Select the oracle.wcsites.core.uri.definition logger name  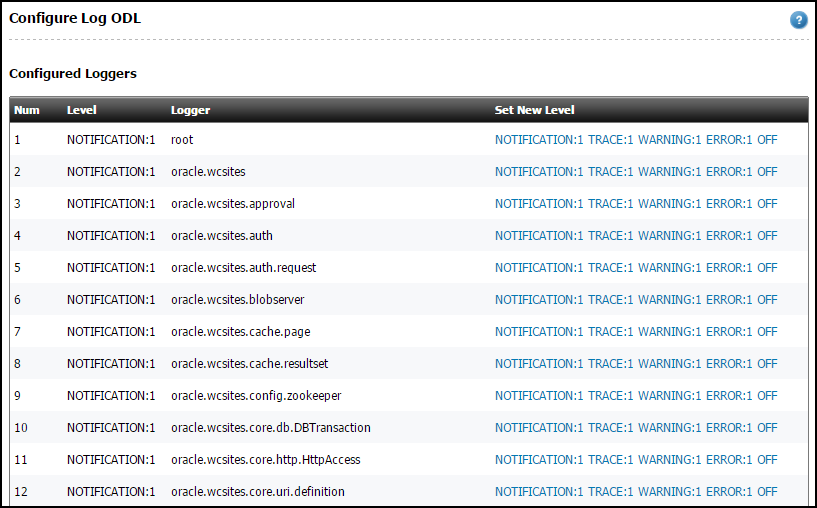pyautogui.click(x=257, y=491)
